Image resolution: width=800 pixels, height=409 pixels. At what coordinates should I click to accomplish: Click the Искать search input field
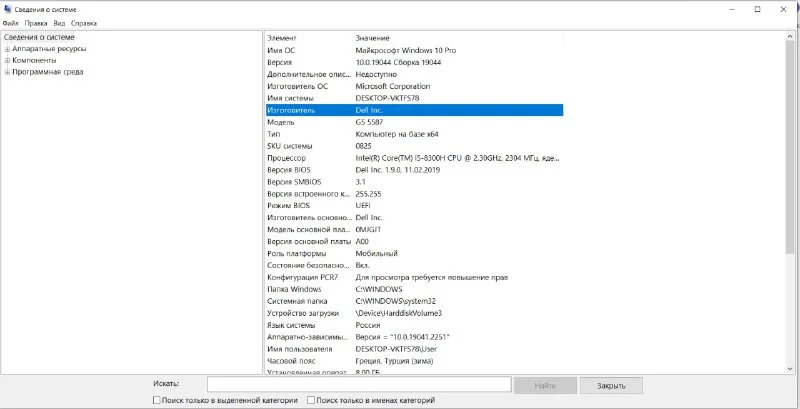click(358, 384)
